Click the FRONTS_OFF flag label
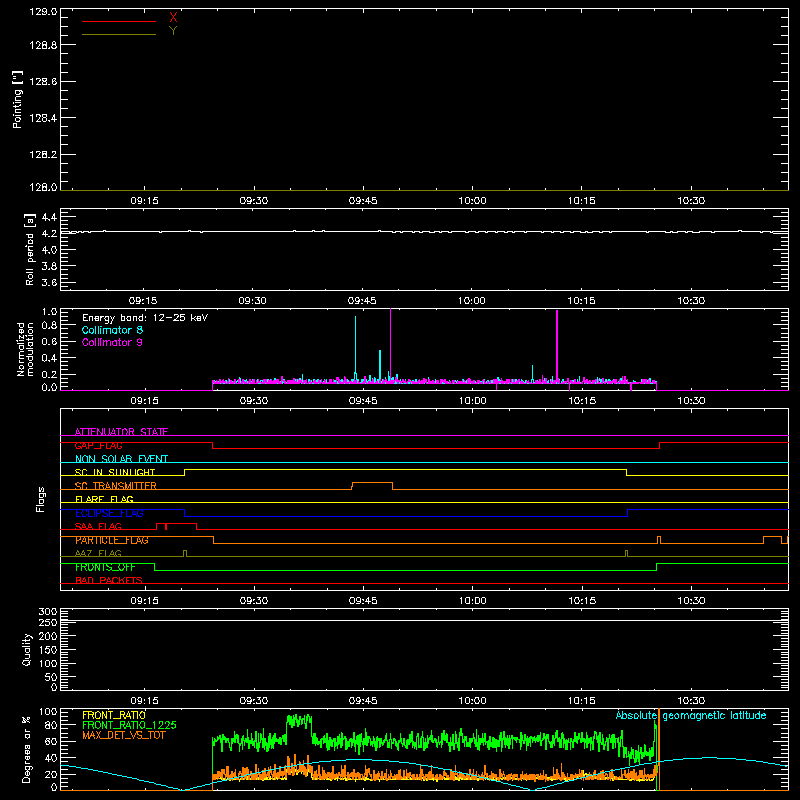 105,567
